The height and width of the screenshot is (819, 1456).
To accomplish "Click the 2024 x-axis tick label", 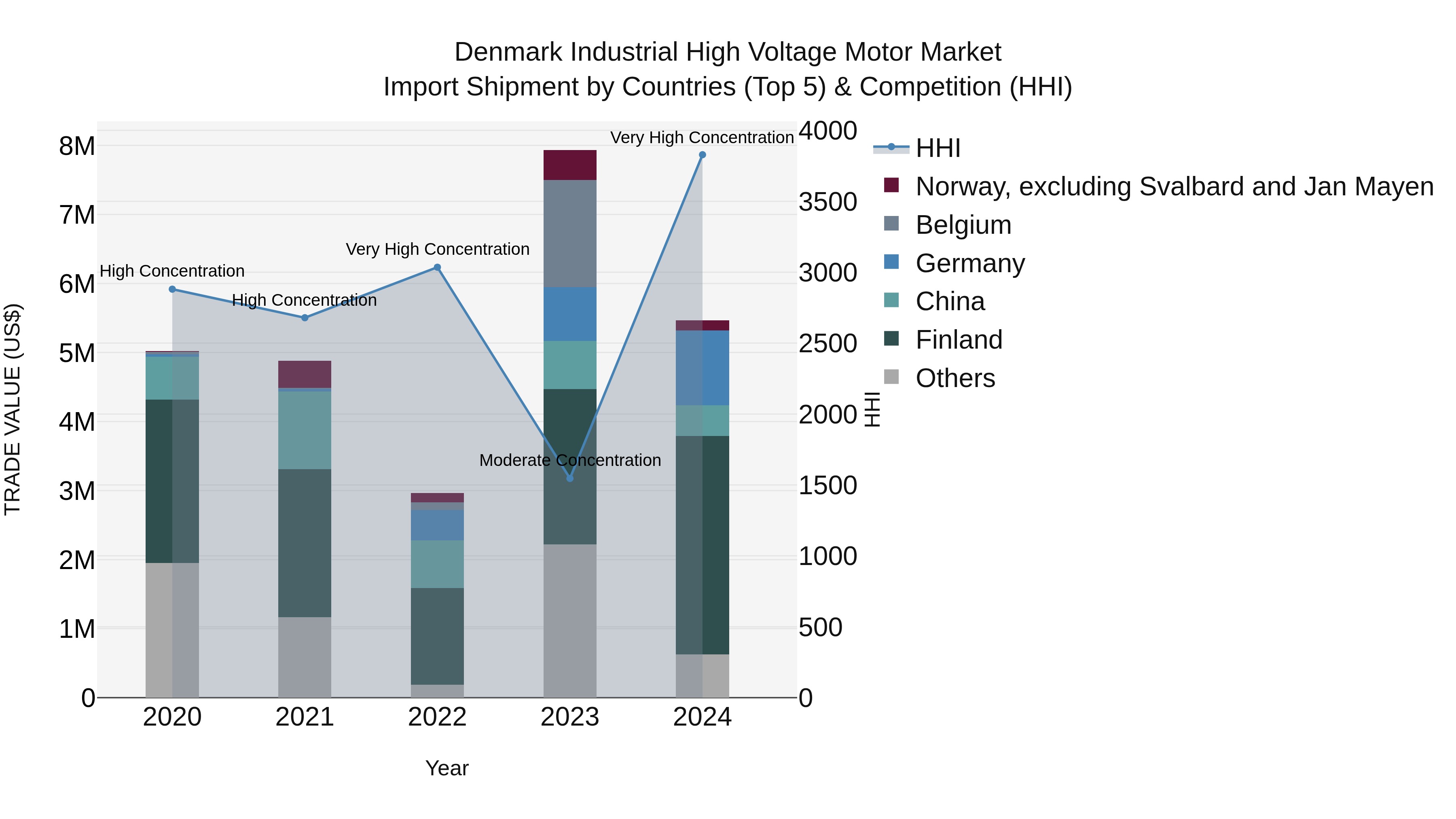I will pyautogui.click(x=703, y=717).
